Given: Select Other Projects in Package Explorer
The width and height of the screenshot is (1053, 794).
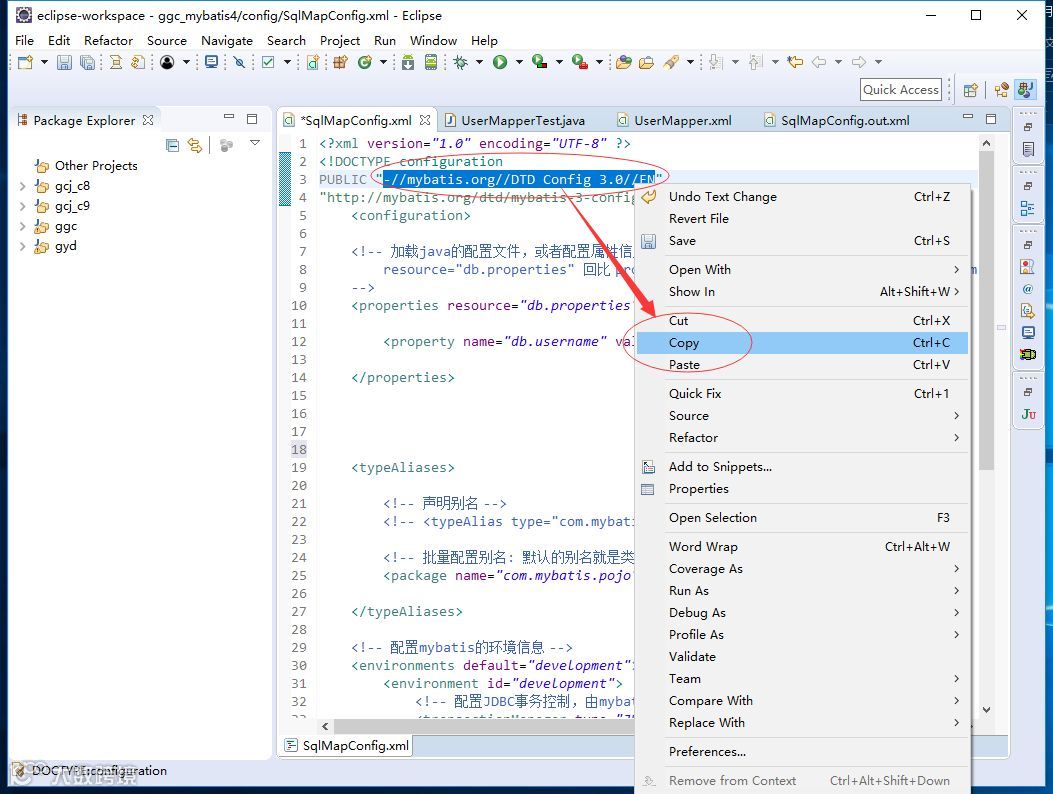Looking at the screenshot, I should [x=96, y=166].
